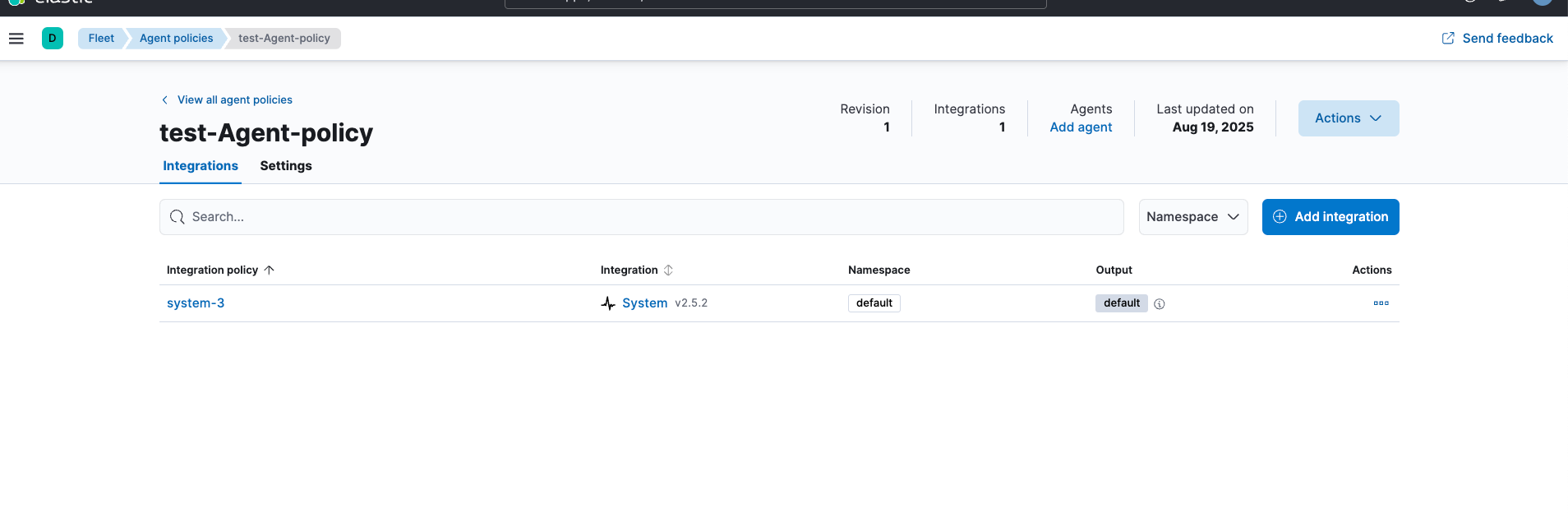Sort using the Integration column sort icon

click(668, 270)
